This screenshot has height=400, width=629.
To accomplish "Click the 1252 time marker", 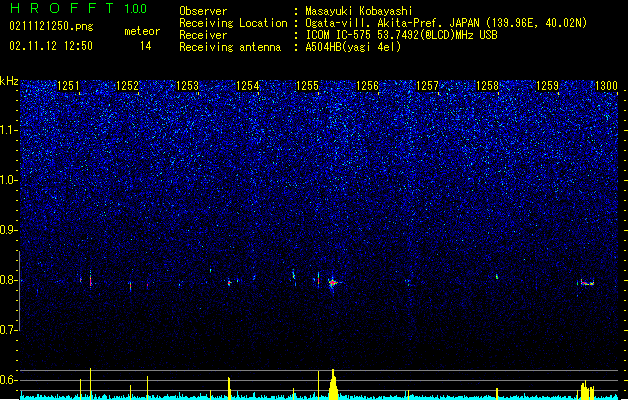I will (127, 86).
